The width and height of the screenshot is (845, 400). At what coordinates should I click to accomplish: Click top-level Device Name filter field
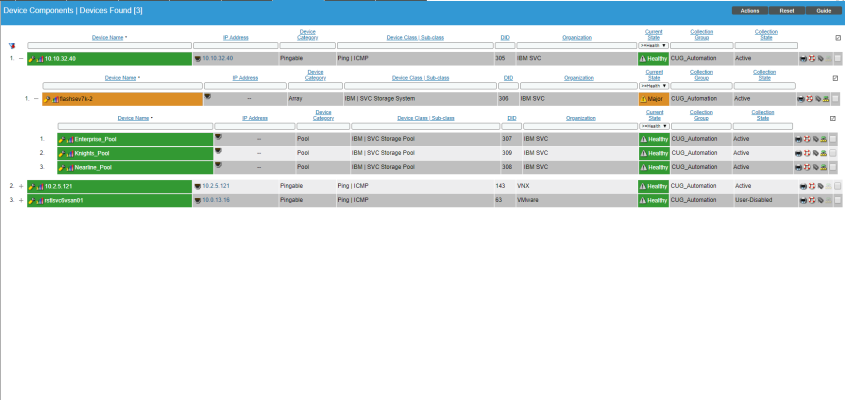click(109, 46)
